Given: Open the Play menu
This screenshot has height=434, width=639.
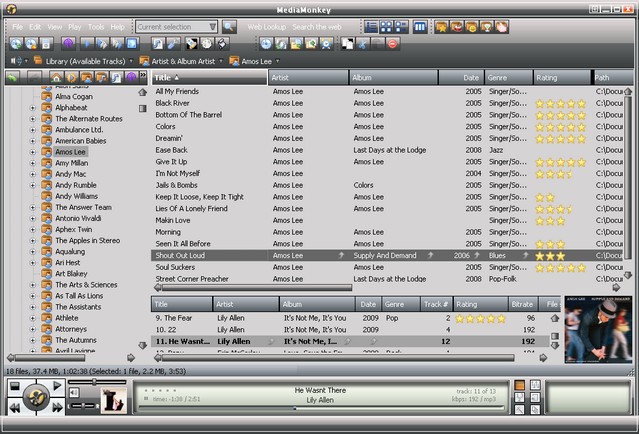Looking at the screenshot, I should 75,27.
